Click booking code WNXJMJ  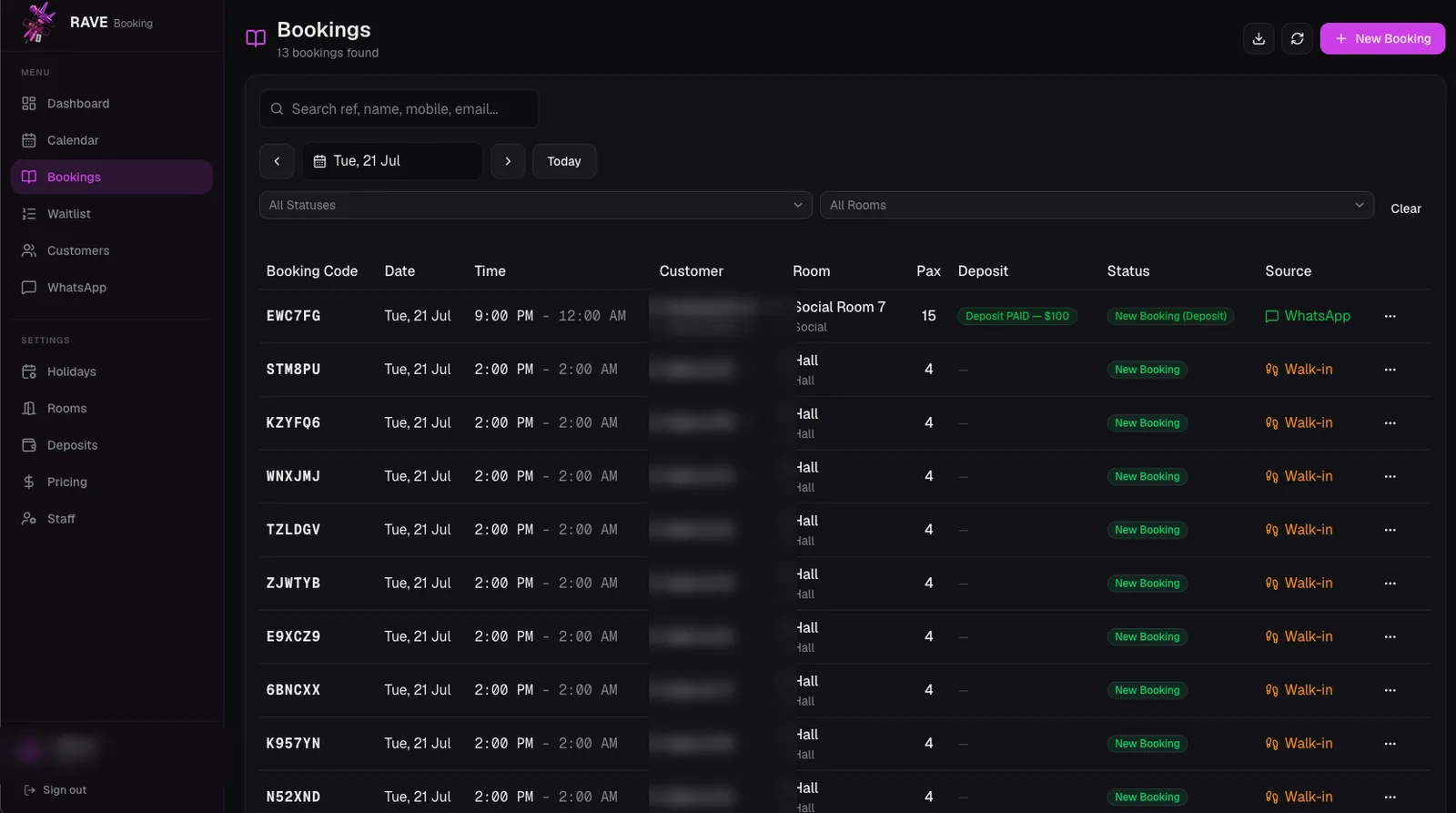(293, 476)
